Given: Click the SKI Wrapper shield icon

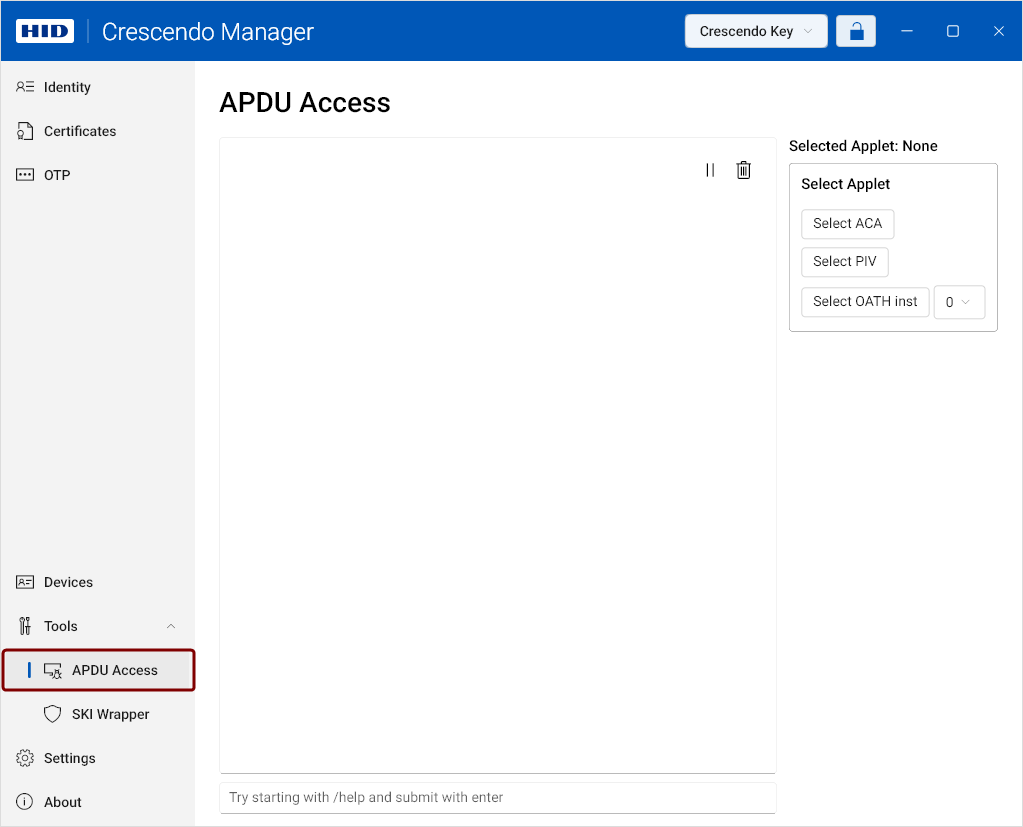Looking at the screenshot, I should click(52, 714).
